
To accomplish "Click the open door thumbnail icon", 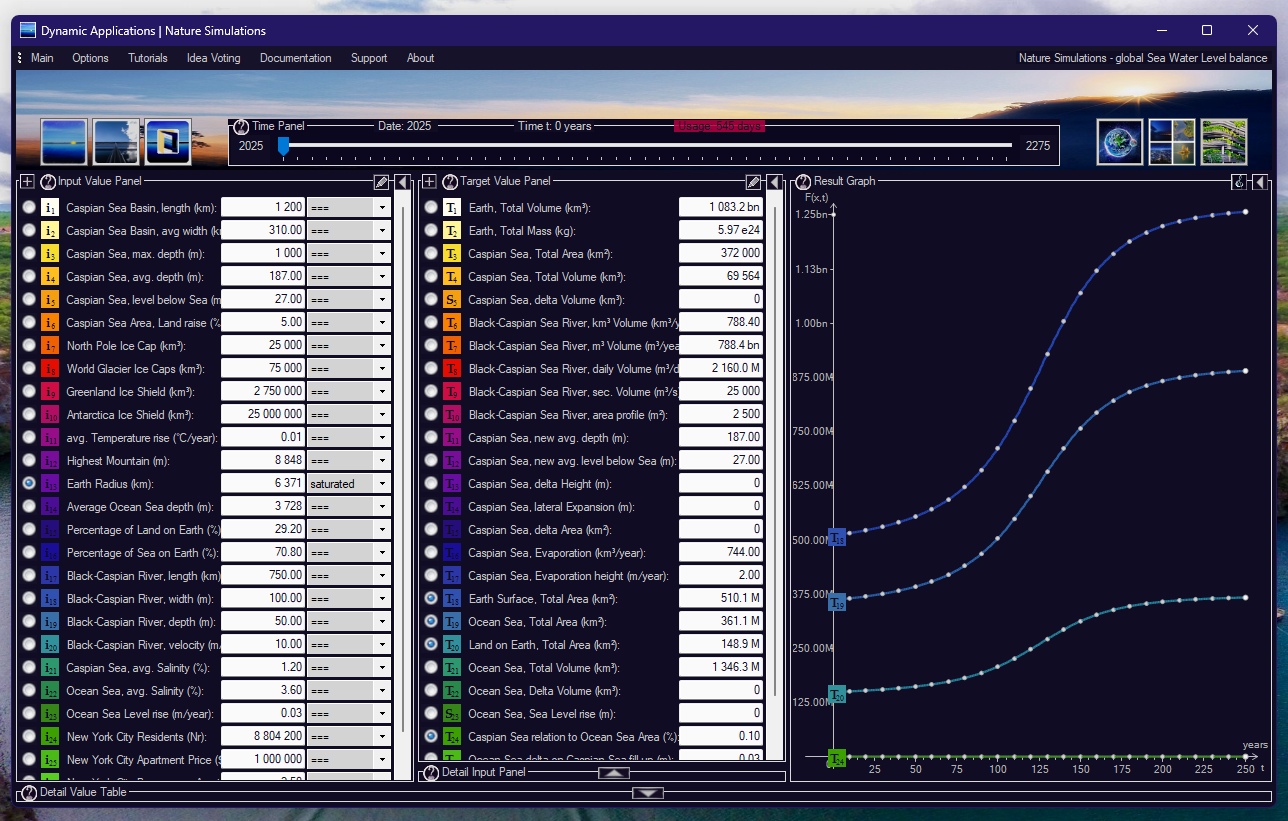I will [168, 142].
